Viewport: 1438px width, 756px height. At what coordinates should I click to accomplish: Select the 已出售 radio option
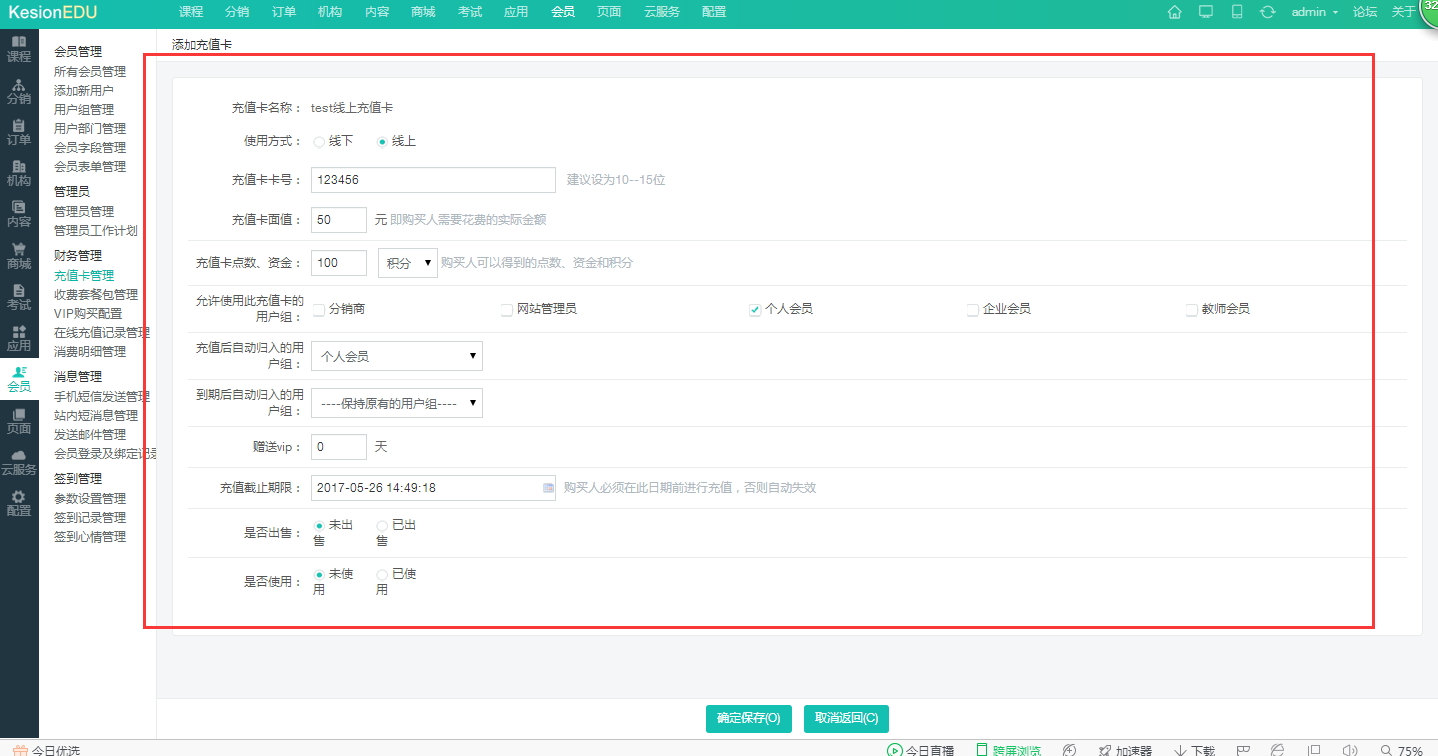pos(380,524)
